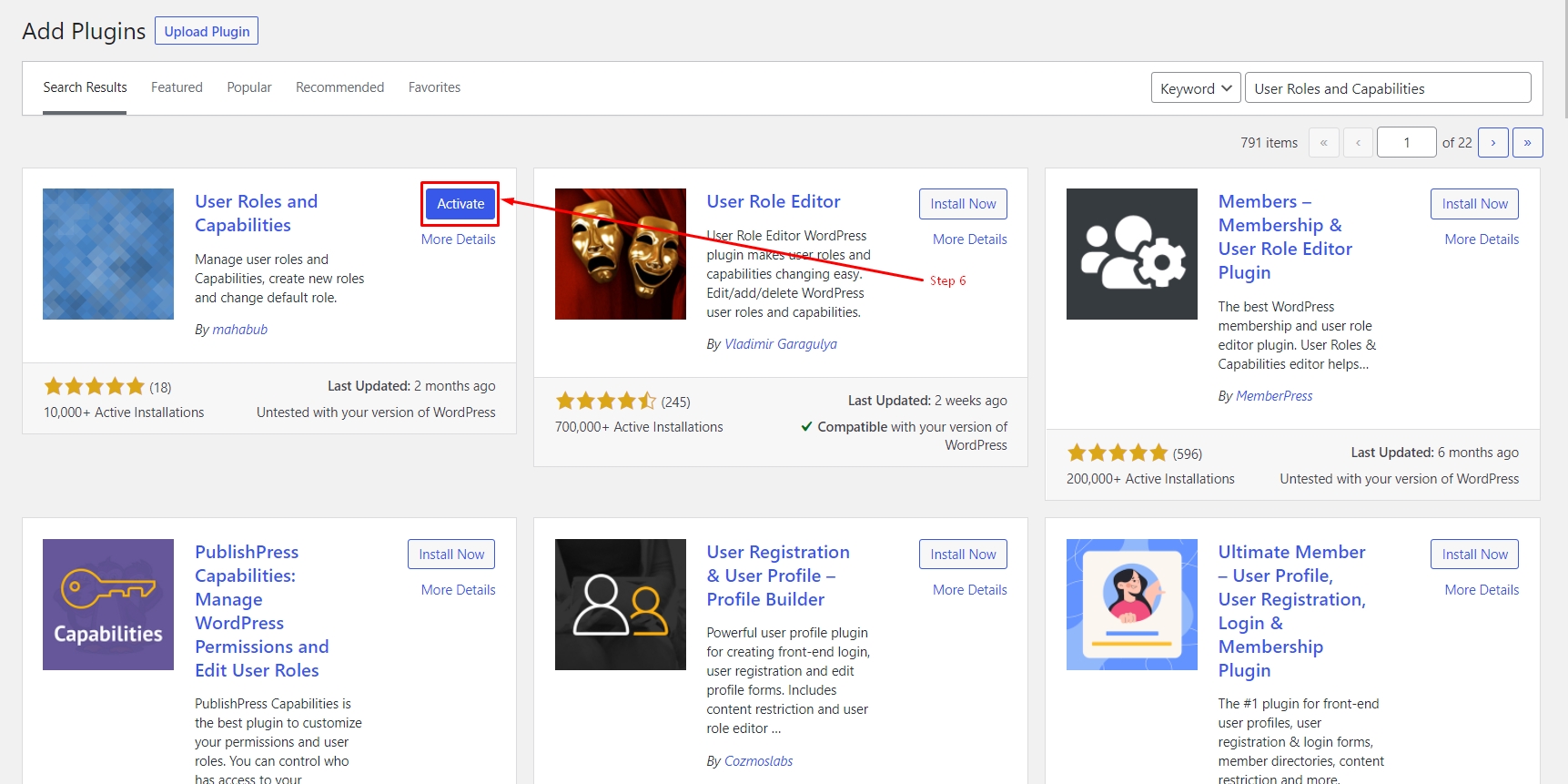Viewport: 1568px width, 784px height.
Task: Go to the next results page arrow
Action: tap(1493, 142)
